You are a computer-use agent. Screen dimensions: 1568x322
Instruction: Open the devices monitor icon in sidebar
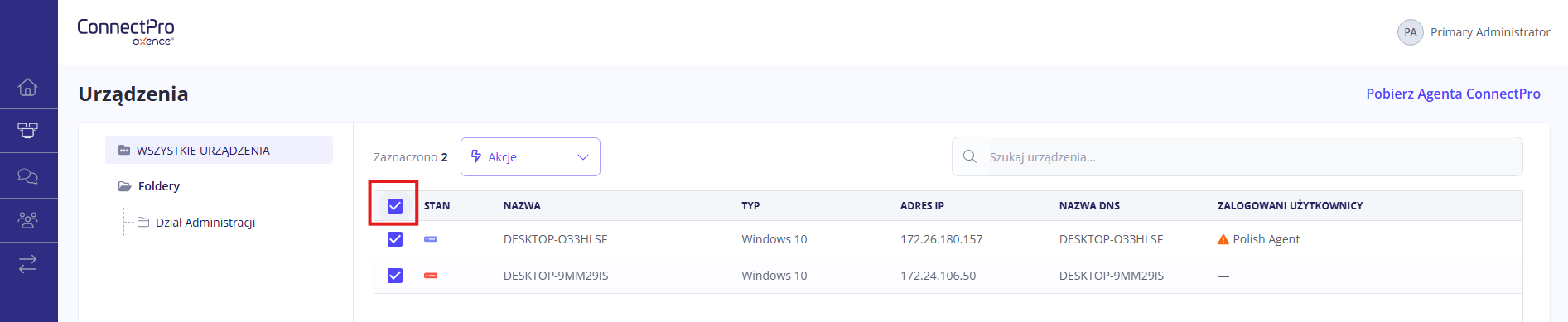click(28, 131)
